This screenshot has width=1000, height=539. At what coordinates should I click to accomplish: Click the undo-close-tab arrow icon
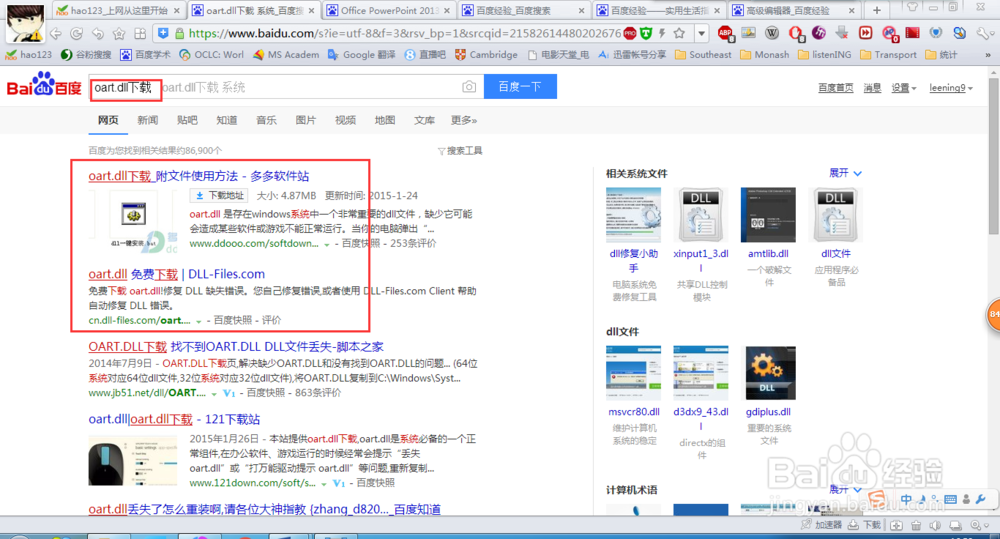(x=98, y=34)
